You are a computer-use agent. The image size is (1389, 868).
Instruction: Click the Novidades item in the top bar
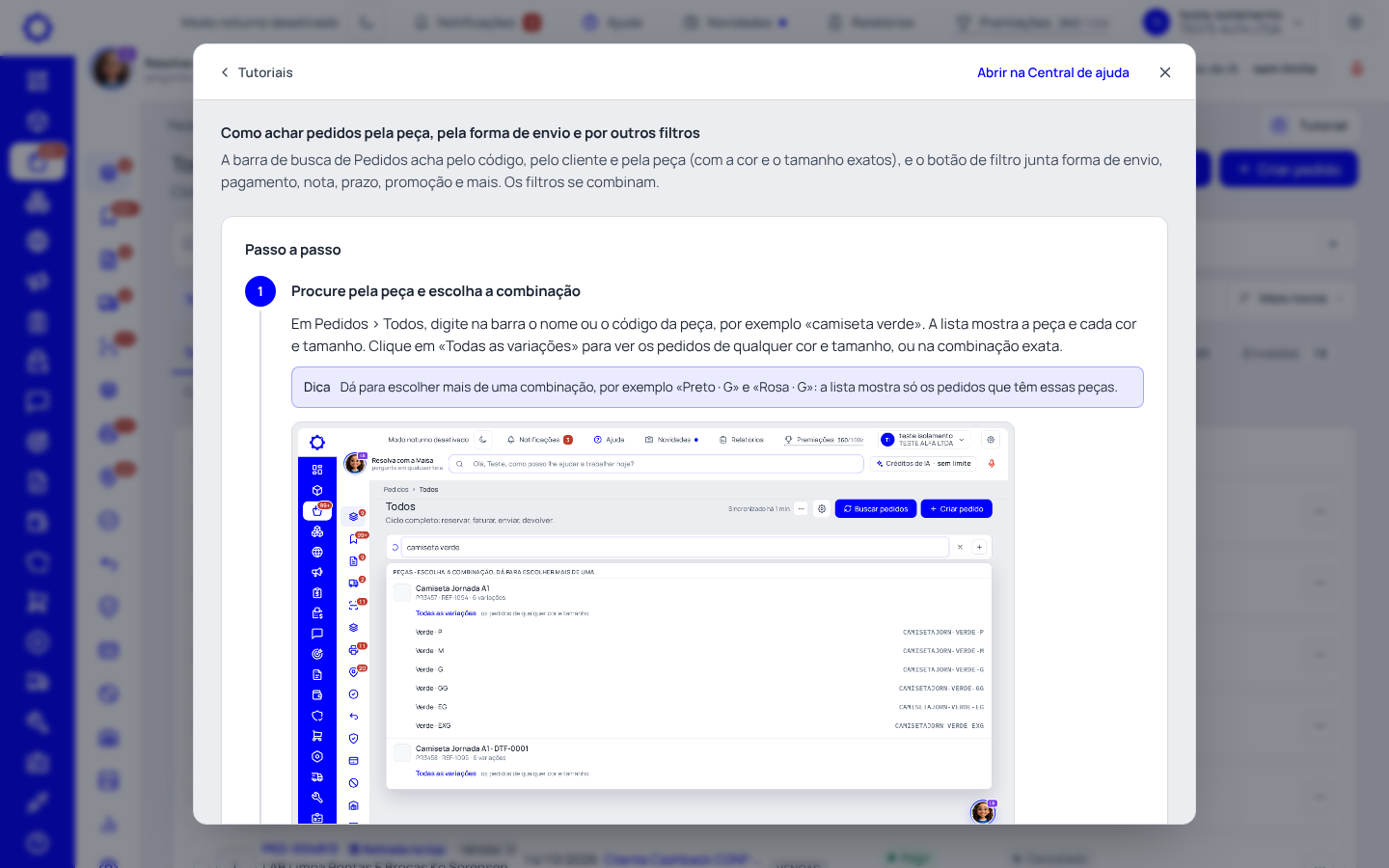click(x=735, y=21)
